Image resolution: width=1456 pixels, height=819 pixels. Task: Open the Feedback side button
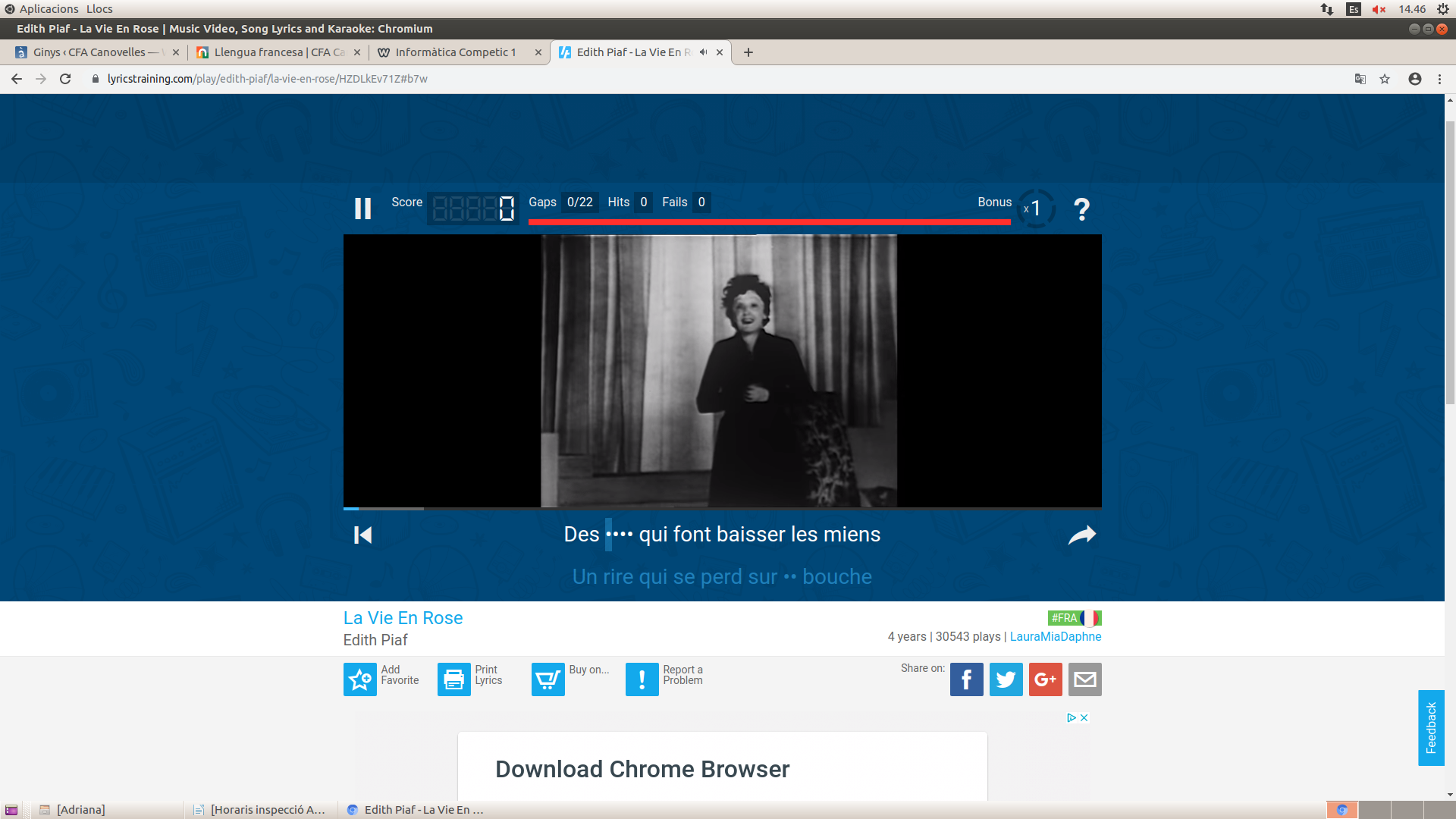click(1431, 728)
